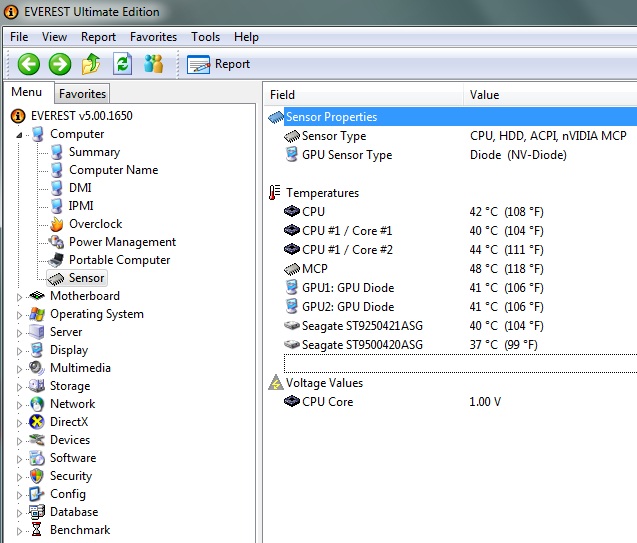
Task: Expand the Multimedia tree node
Action: (19, 369)
